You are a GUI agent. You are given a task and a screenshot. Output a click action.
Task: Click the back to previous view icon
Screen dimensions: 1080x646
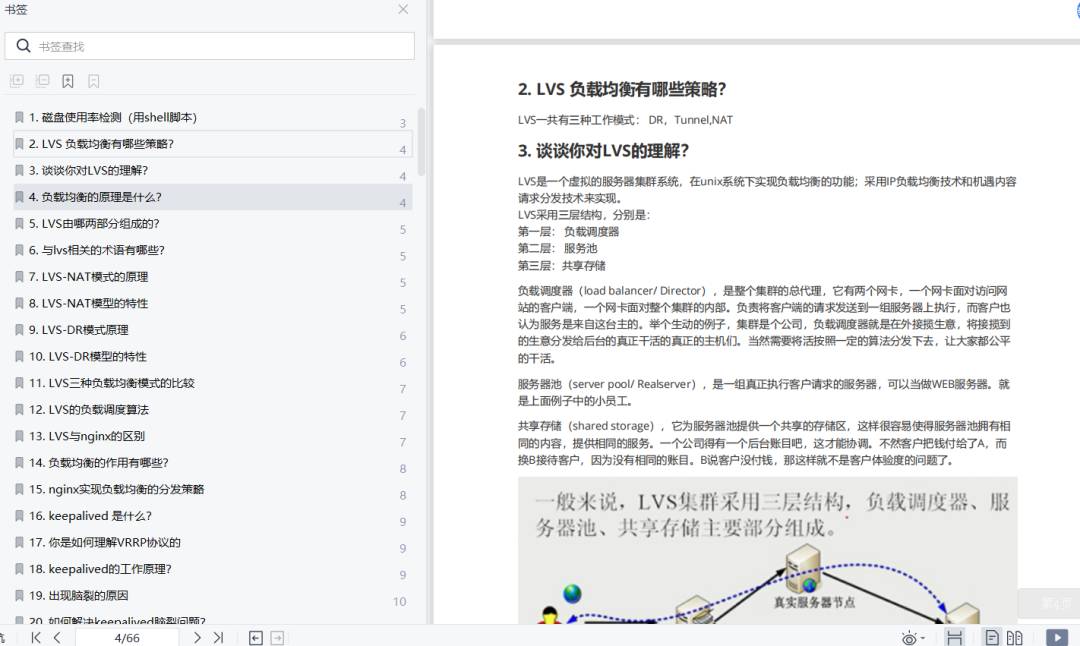(256, 638)
